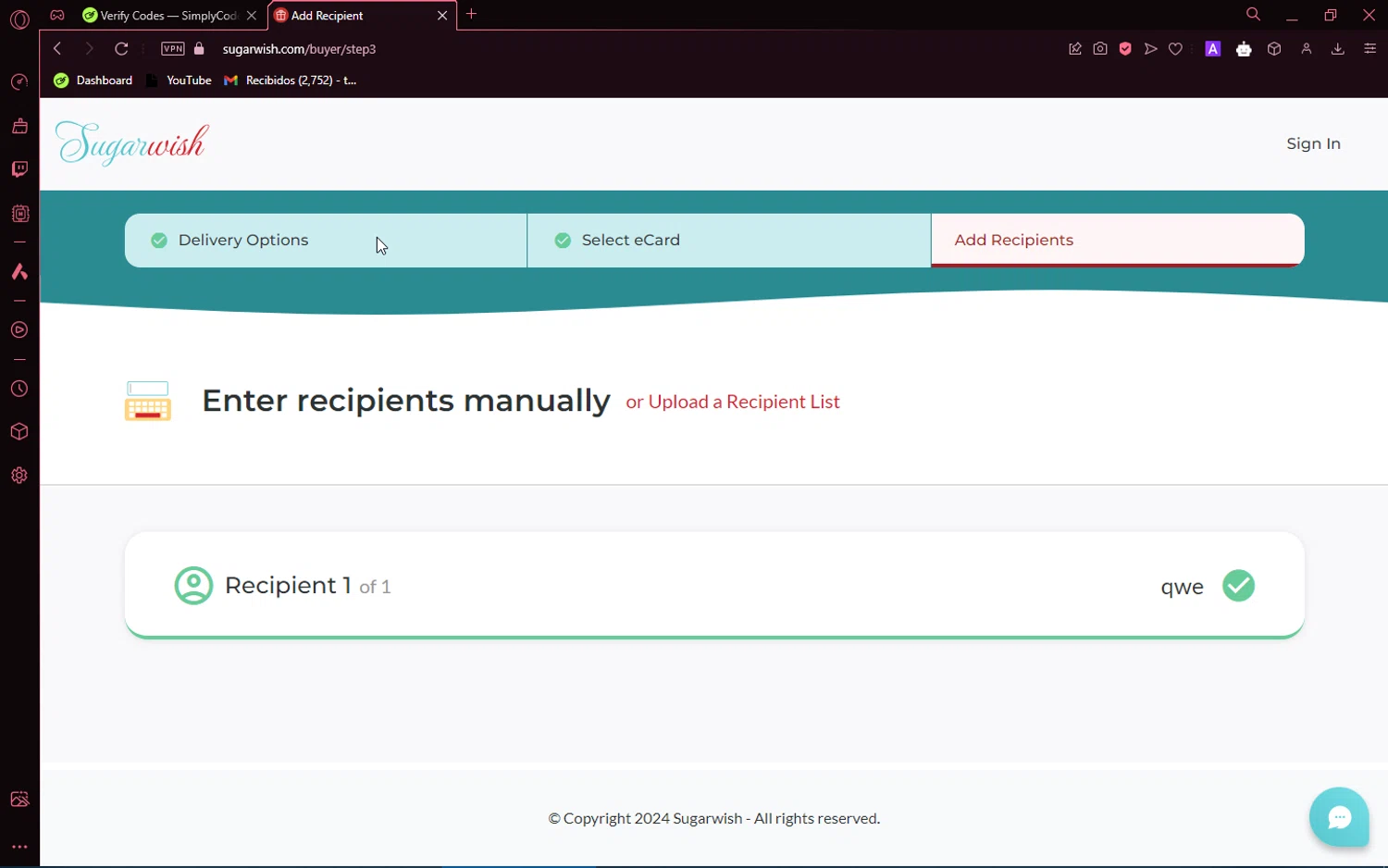Close the Verify Codes tab

[x=252, y=16]
